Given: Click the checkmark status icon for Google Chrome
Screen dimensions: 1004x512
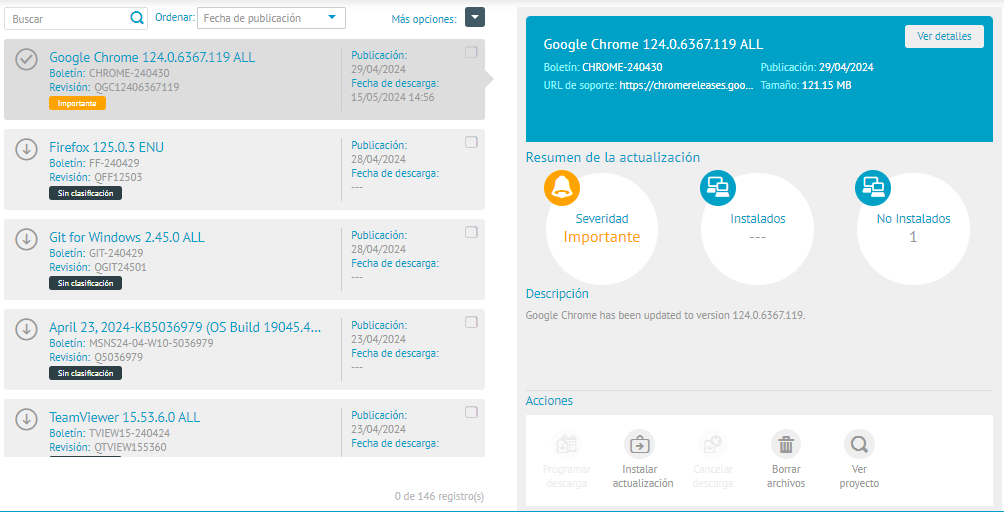Looking at the screenshot, I should (26, 60).
